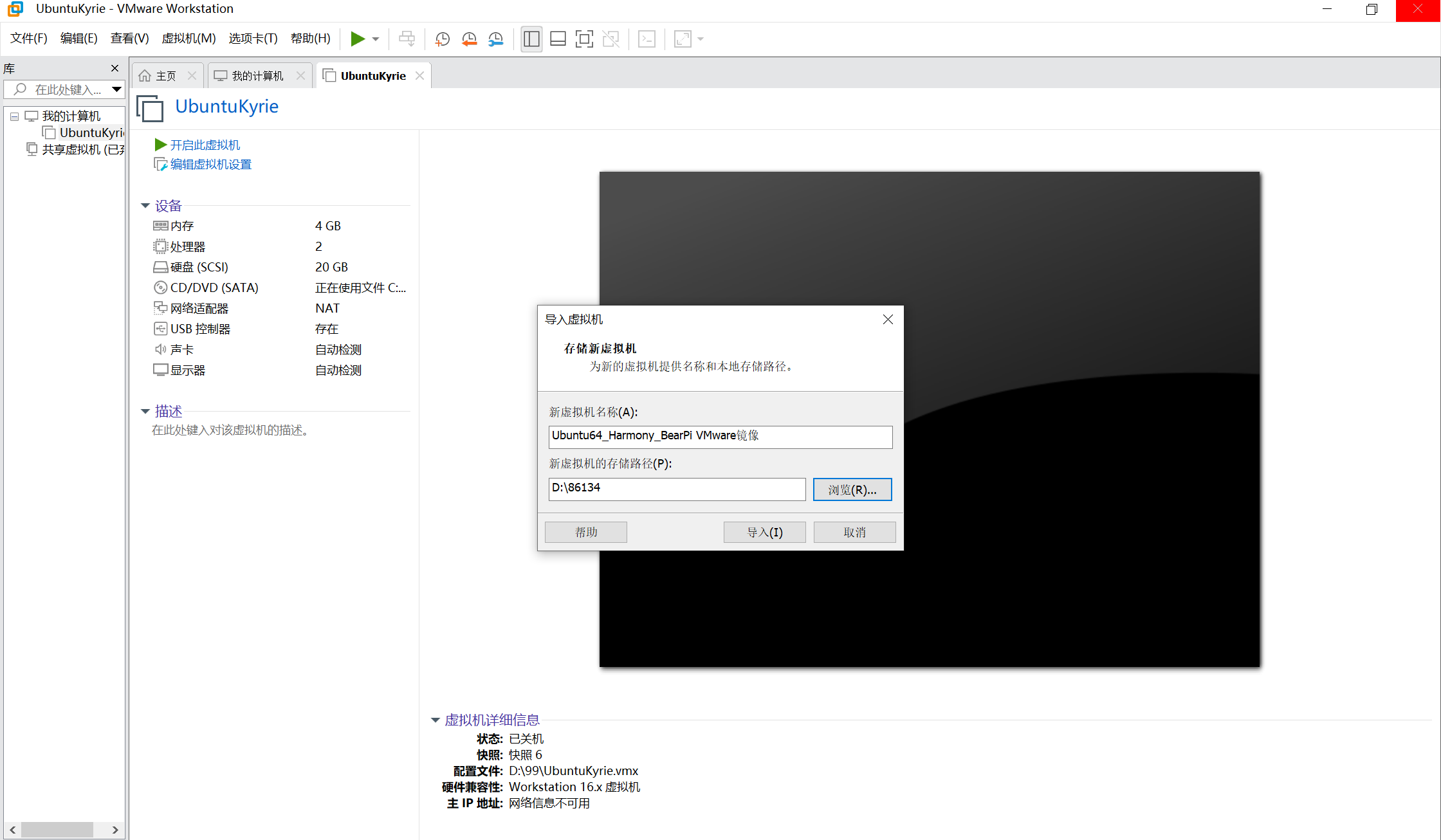1441x840 pixels.
Task: Click the 帮助 button in import dialog
Action: coord(586,532)
